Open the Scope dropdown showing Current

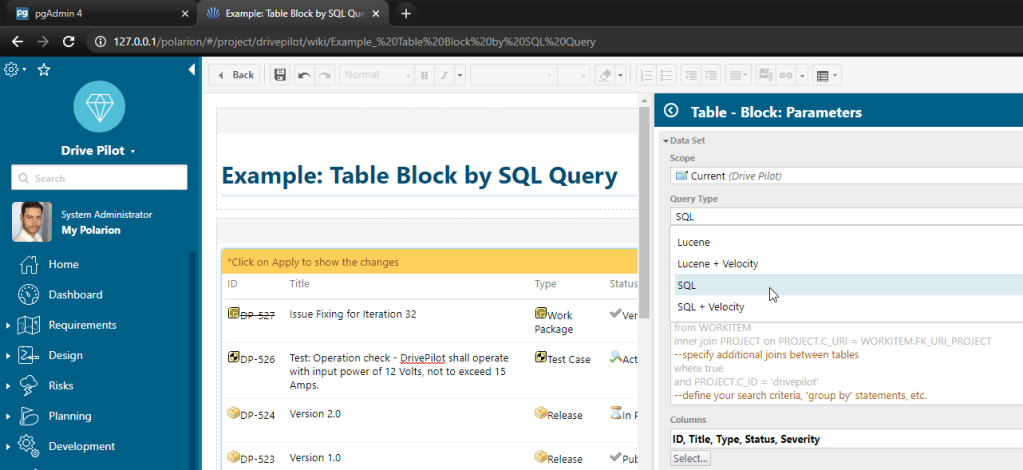(846, 176)
